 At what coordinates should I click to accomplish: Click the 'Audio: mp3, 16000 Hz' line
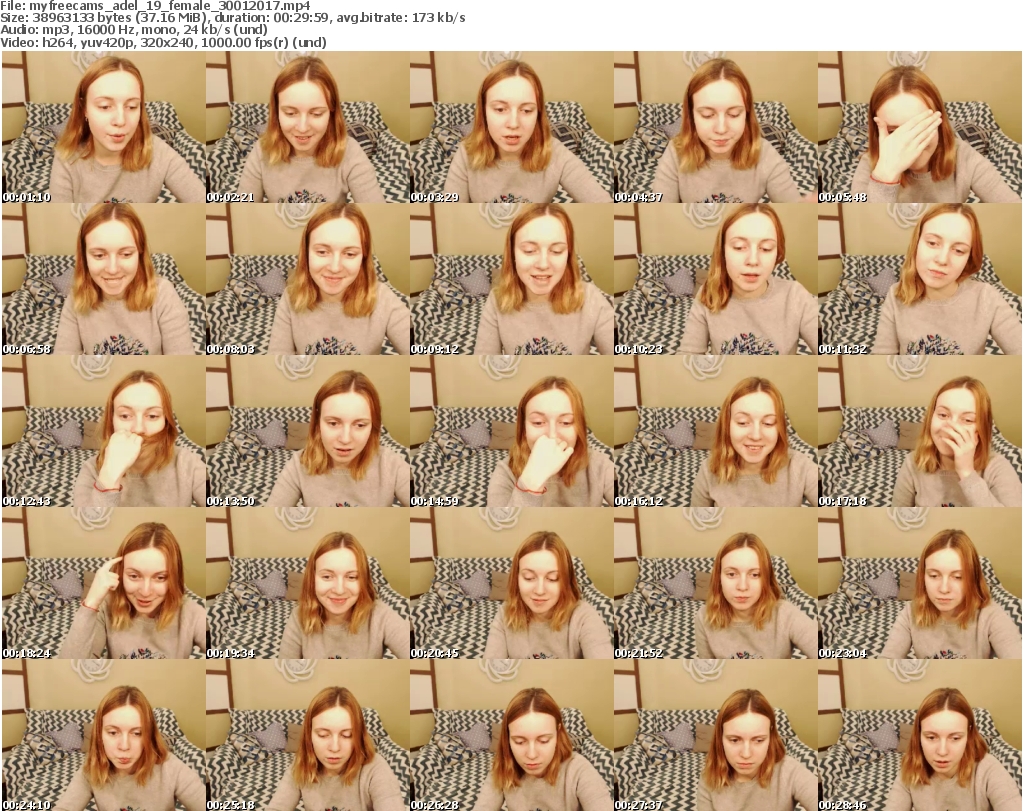click(134, 30)
